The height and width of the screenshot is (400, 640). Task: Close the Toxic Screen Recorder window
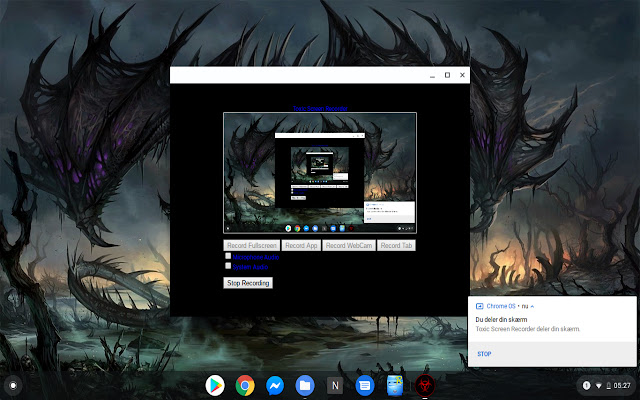(x=462, y=75)
